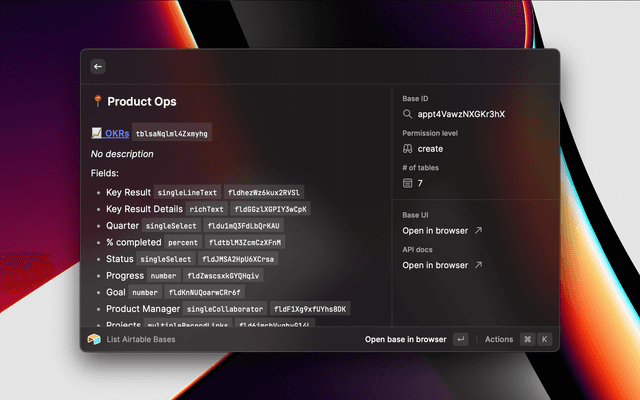Click the permission level icon next to create

(408, 149)
